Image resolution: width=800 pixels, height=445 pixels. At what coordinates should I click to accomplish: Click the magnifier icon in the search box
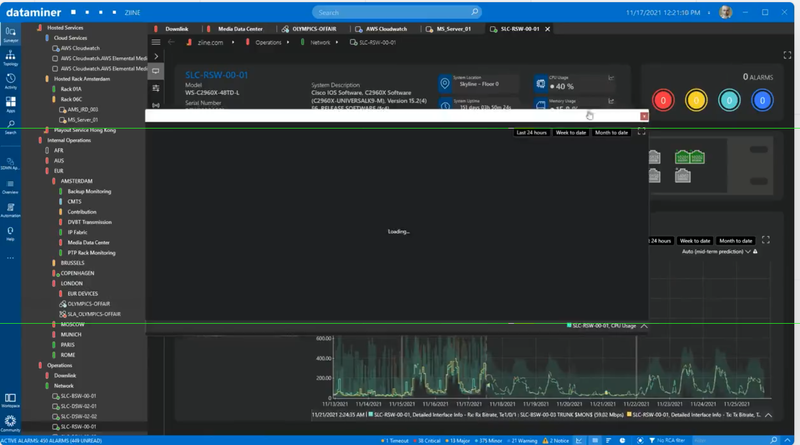(474, 12)
